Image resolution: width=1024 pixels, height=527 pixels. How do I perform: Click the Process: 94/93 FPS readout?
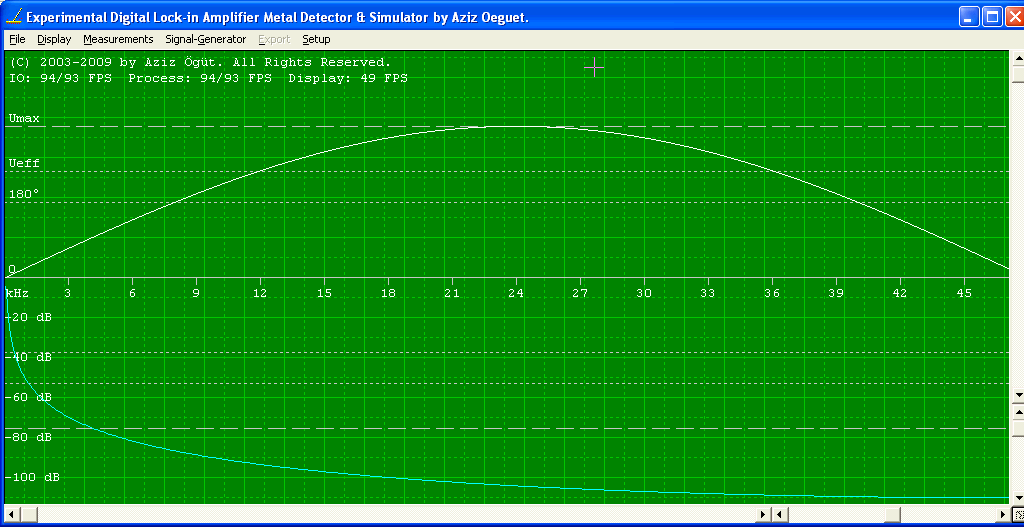coord(200,78)
